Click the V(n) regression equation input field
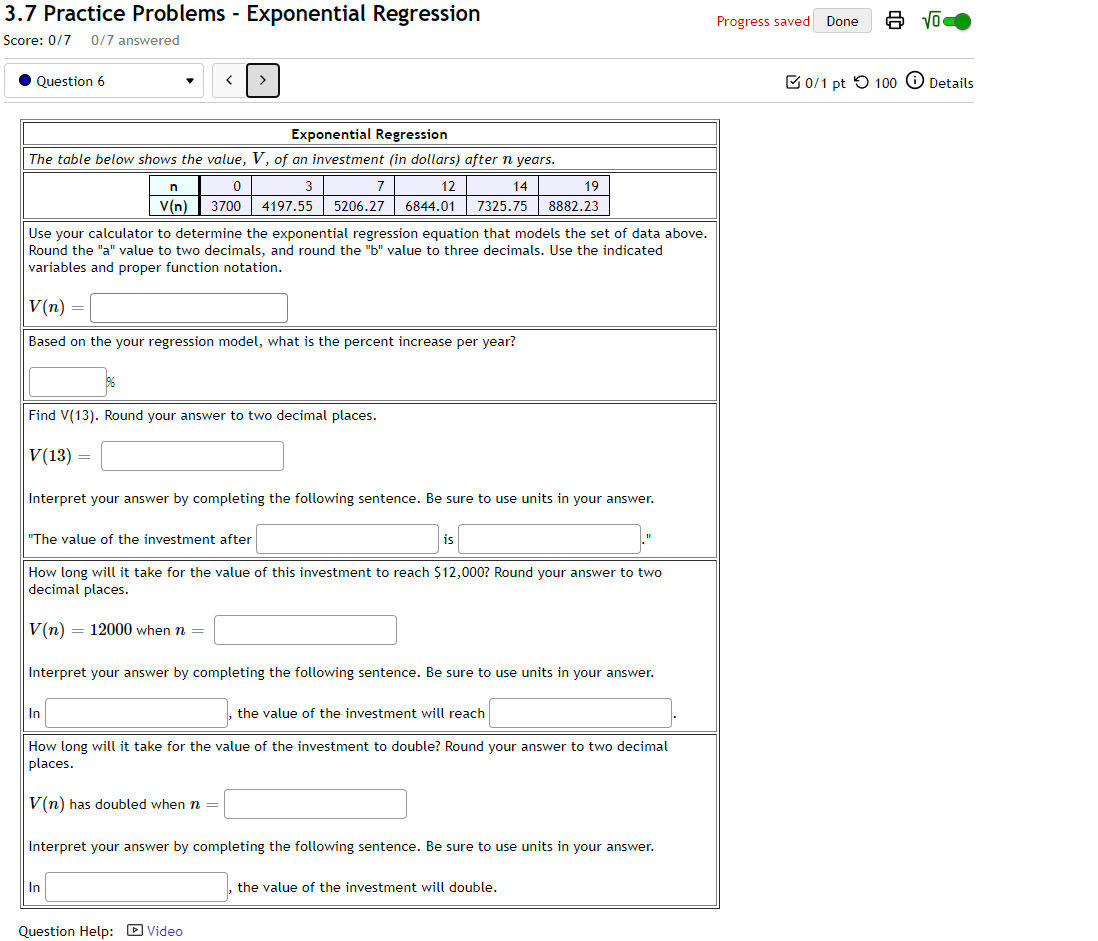 coord(188,307)
